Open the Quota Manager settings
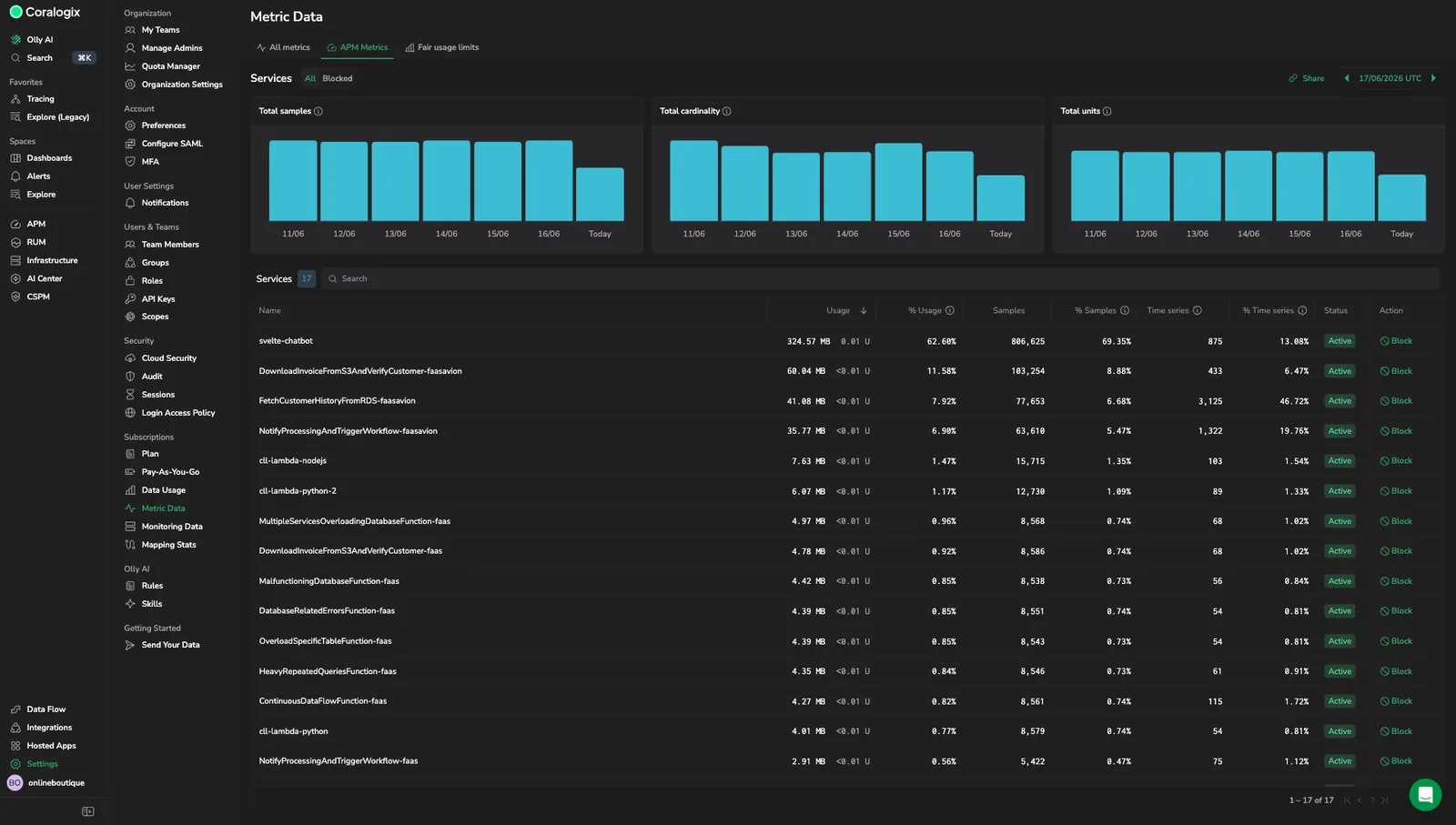 point(170,65)
